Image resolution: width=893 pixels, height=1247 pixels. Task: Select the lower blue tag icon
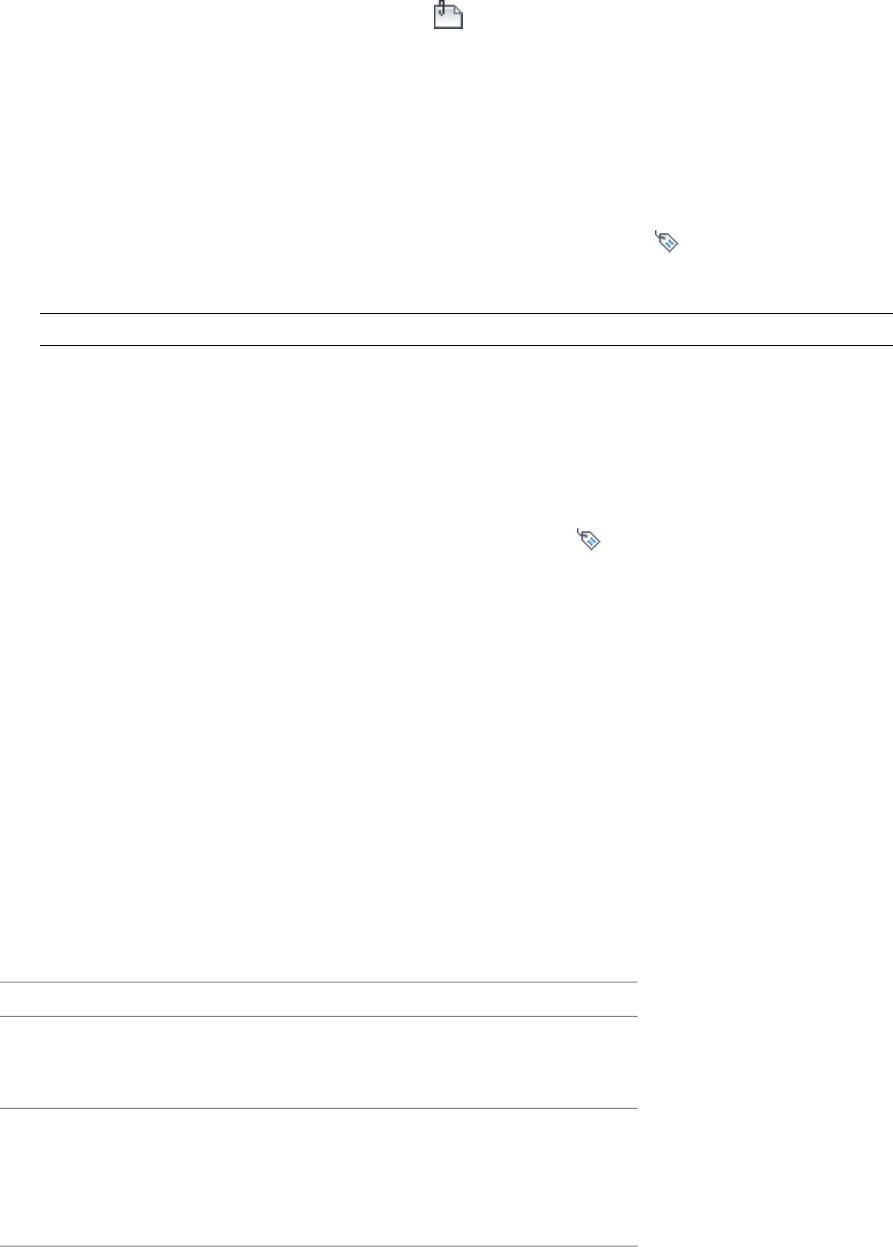(587, 540)
